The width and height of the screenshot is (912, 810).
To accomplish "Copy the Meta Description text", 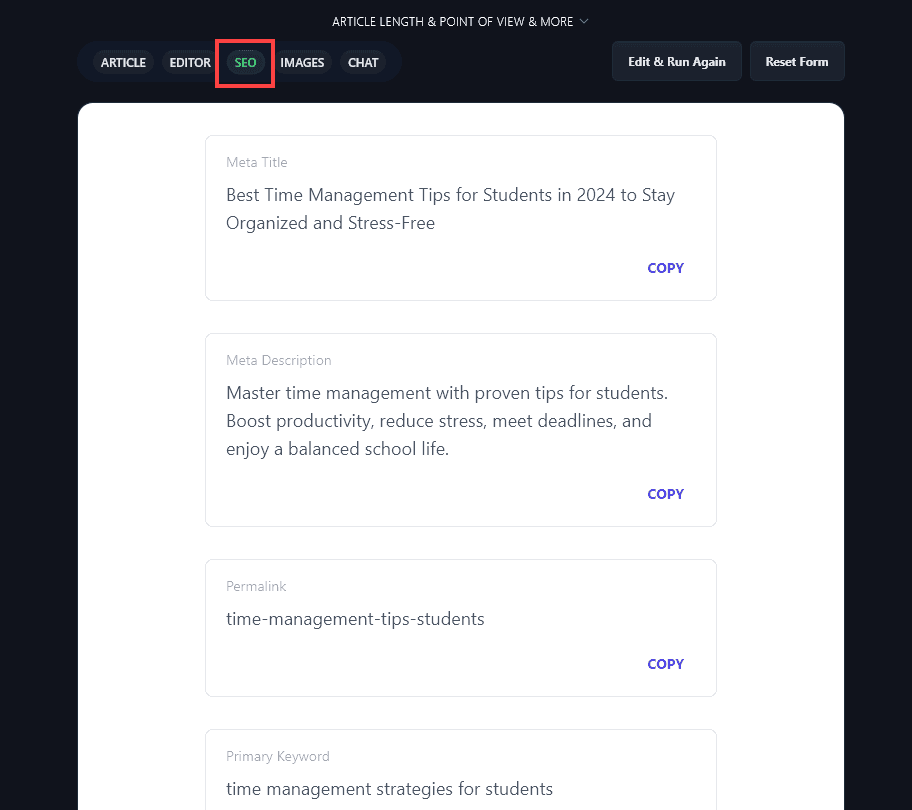I will pyautogui.click(x=665, y=493).
